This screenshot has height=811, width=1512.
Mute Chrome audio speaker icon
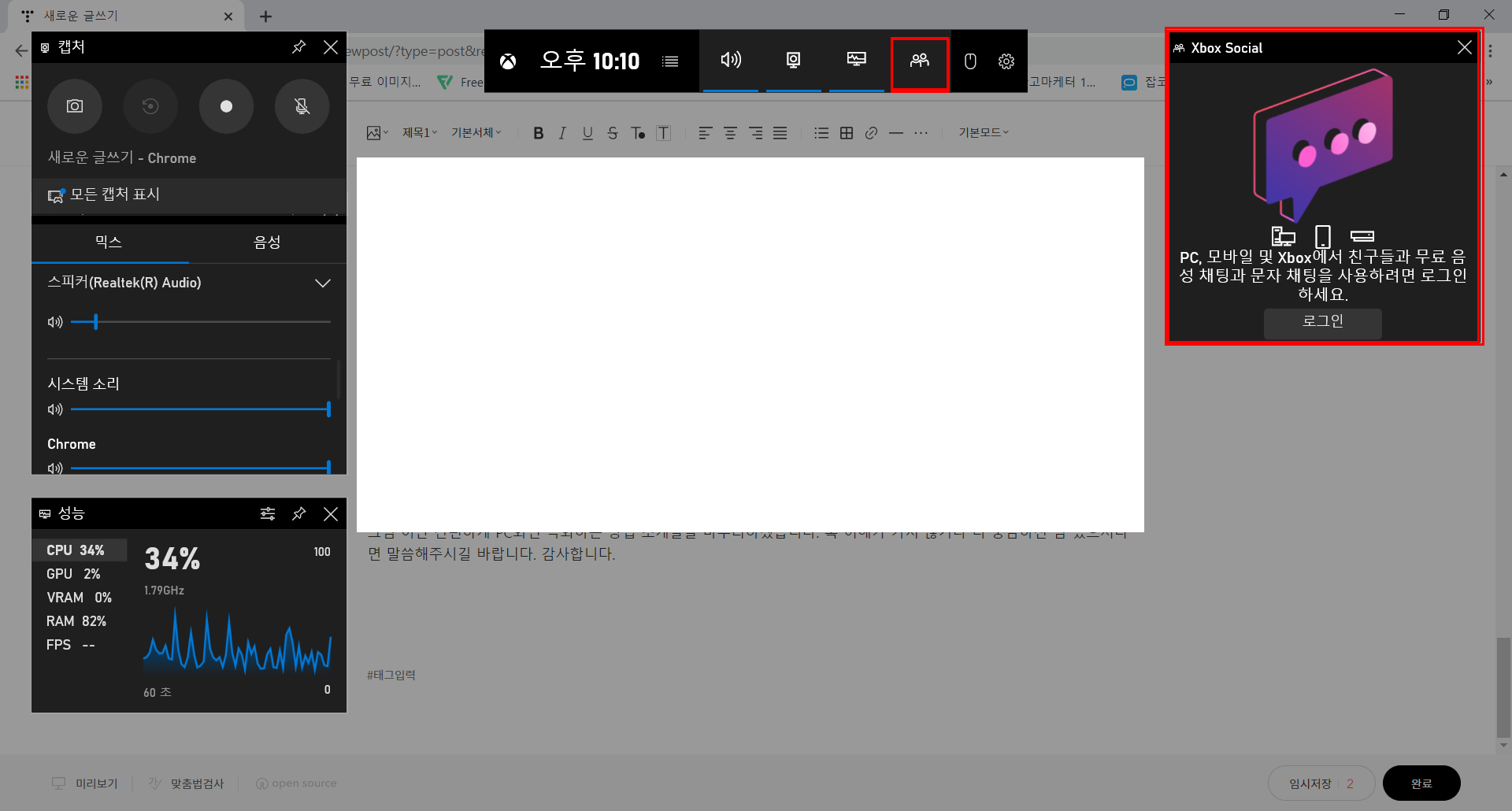pos(55,468)
